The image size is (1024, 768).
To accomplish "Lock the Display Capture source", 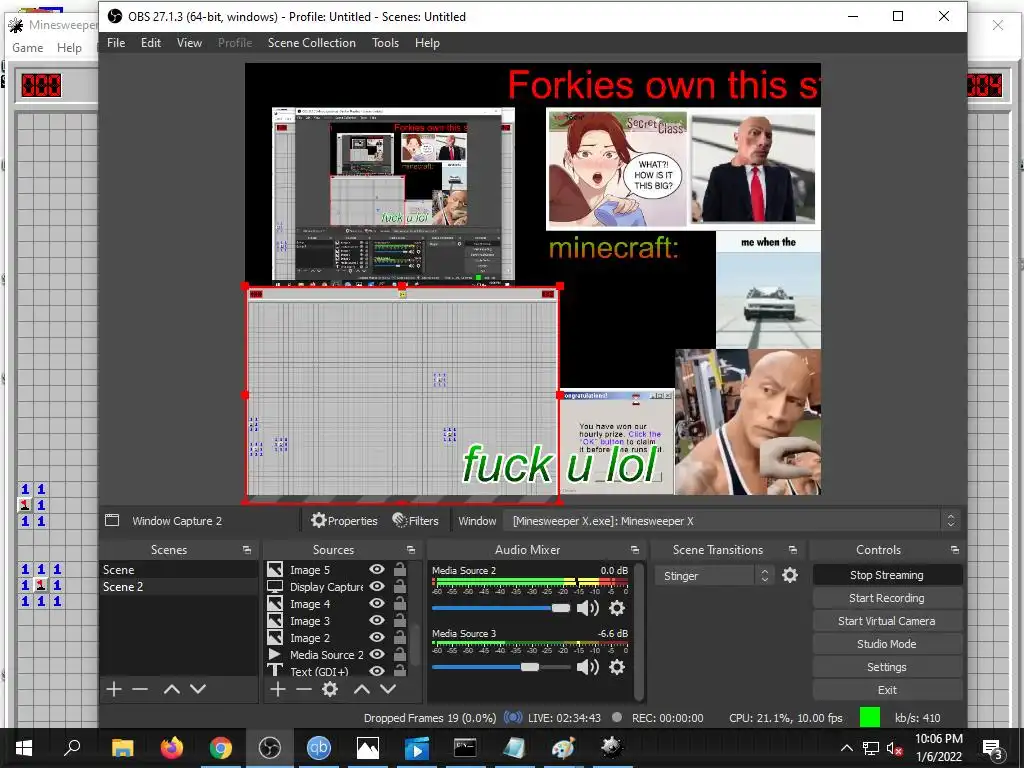I will pos(400,586).
